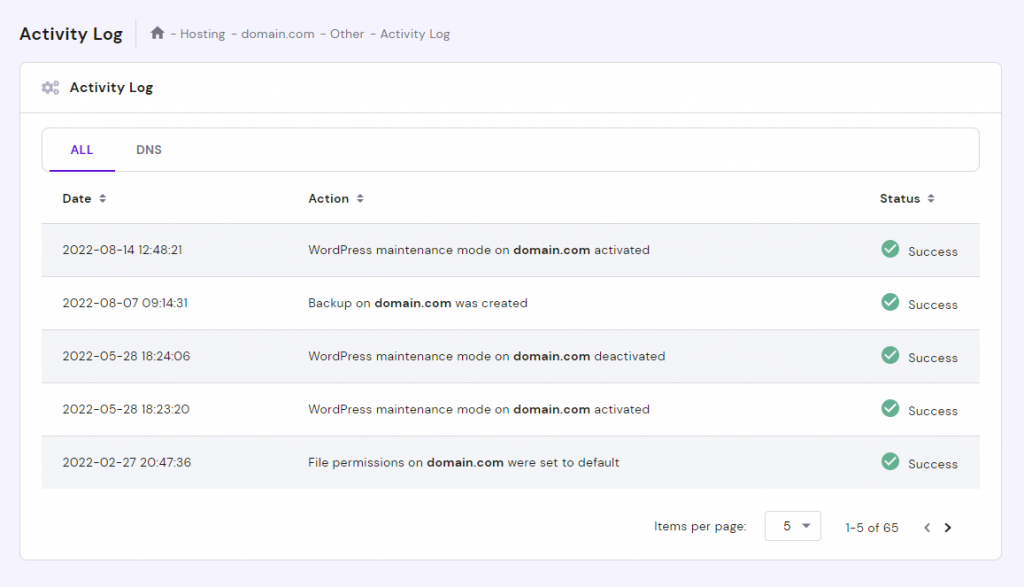Click the green success icon on the first row
The image size is (1024, 587).
pyautogui.click(x=890, y=249)
